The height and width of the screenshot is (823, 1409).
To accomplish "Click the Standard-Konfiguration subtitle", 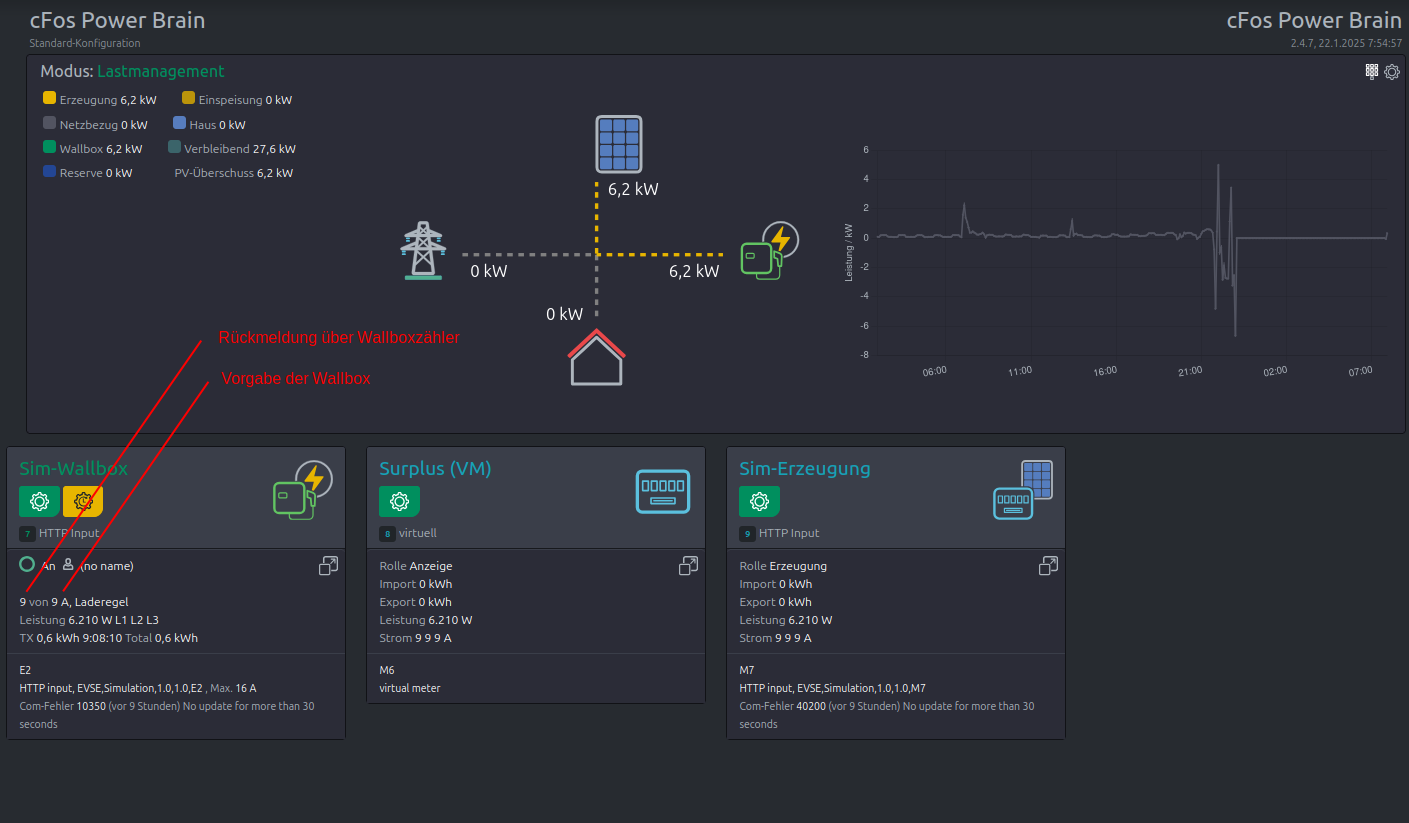I will pos(85,43).
